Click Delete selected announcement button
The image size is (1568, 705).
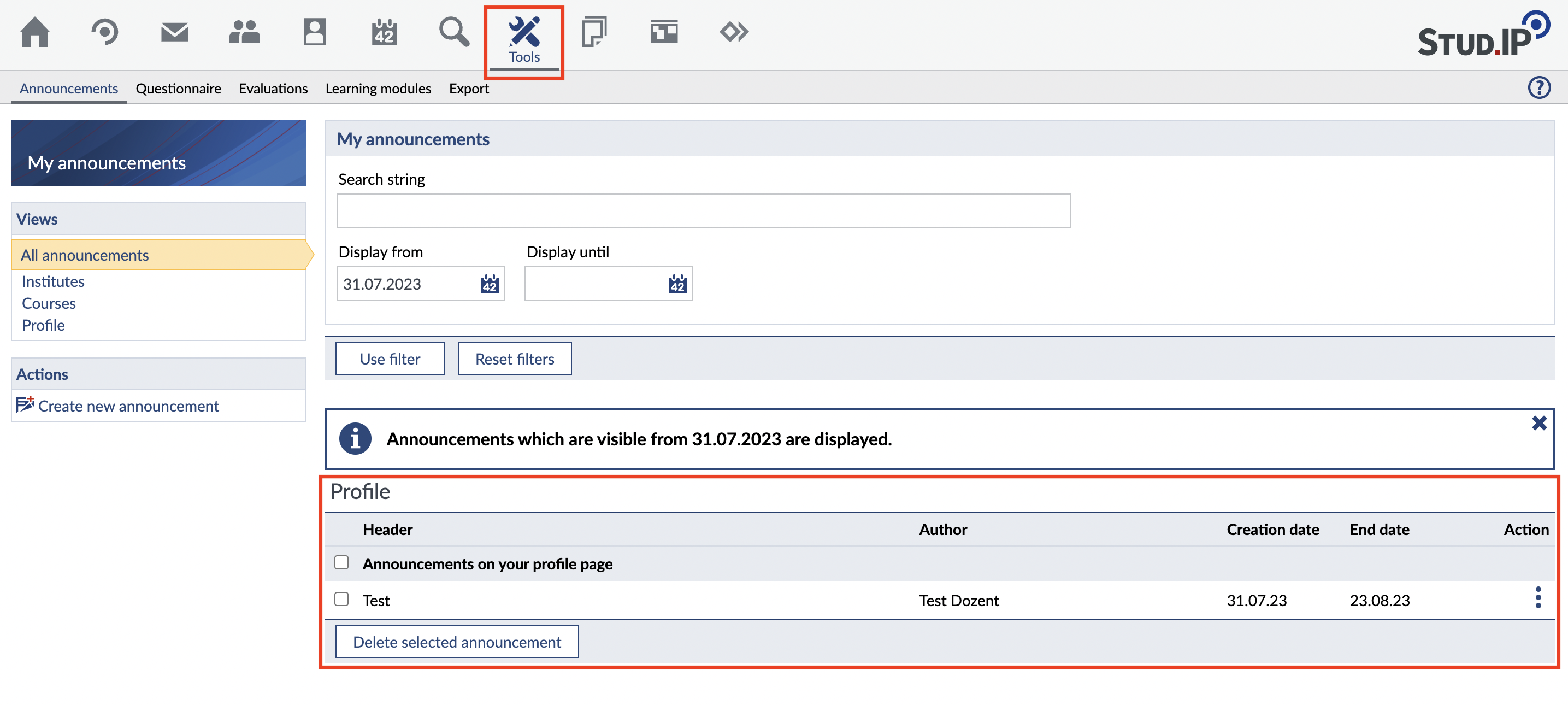click(x=457, y=642)
